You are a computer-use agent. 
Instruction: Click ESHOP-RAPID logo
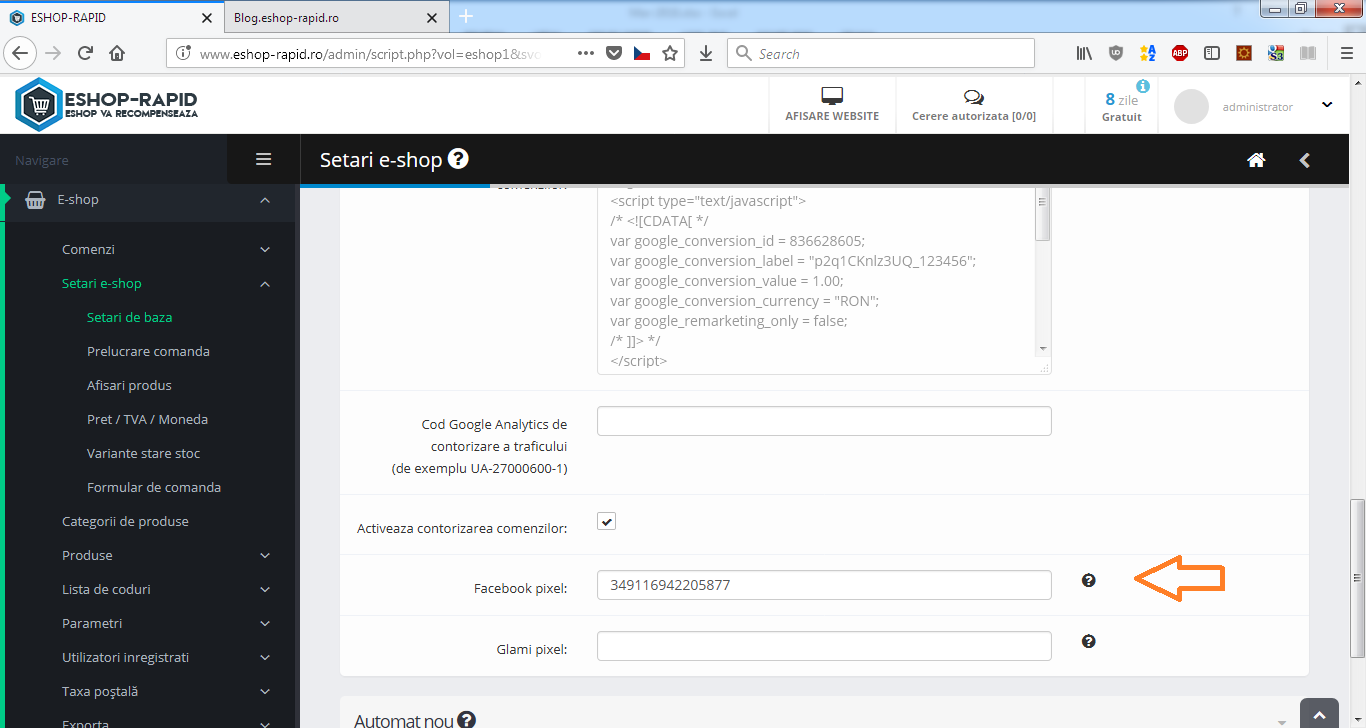pyautogui.click(x=107, y=104)
